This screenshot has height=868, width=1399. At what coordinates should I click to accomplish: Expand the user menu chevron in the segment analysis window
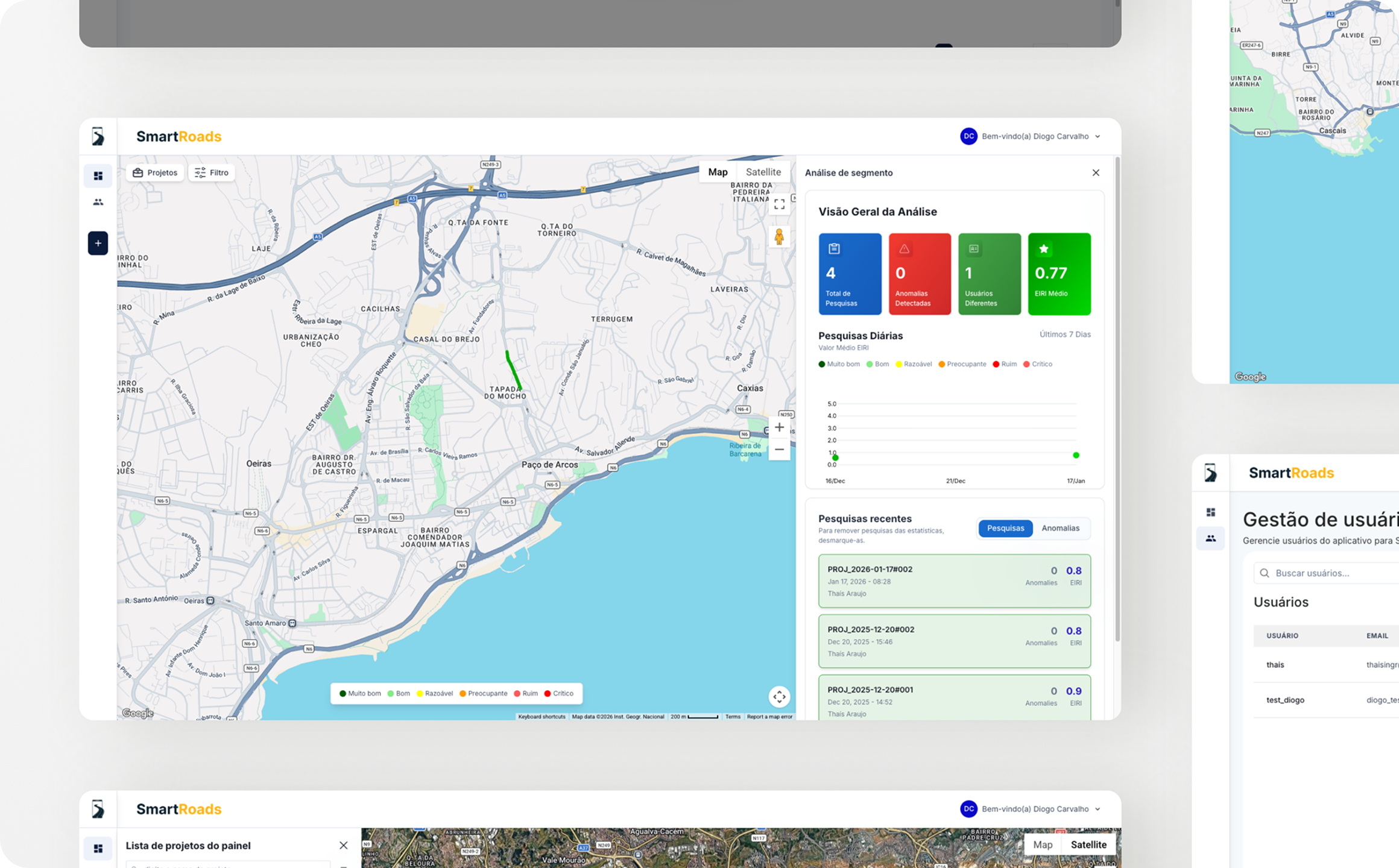(1097, 136)
